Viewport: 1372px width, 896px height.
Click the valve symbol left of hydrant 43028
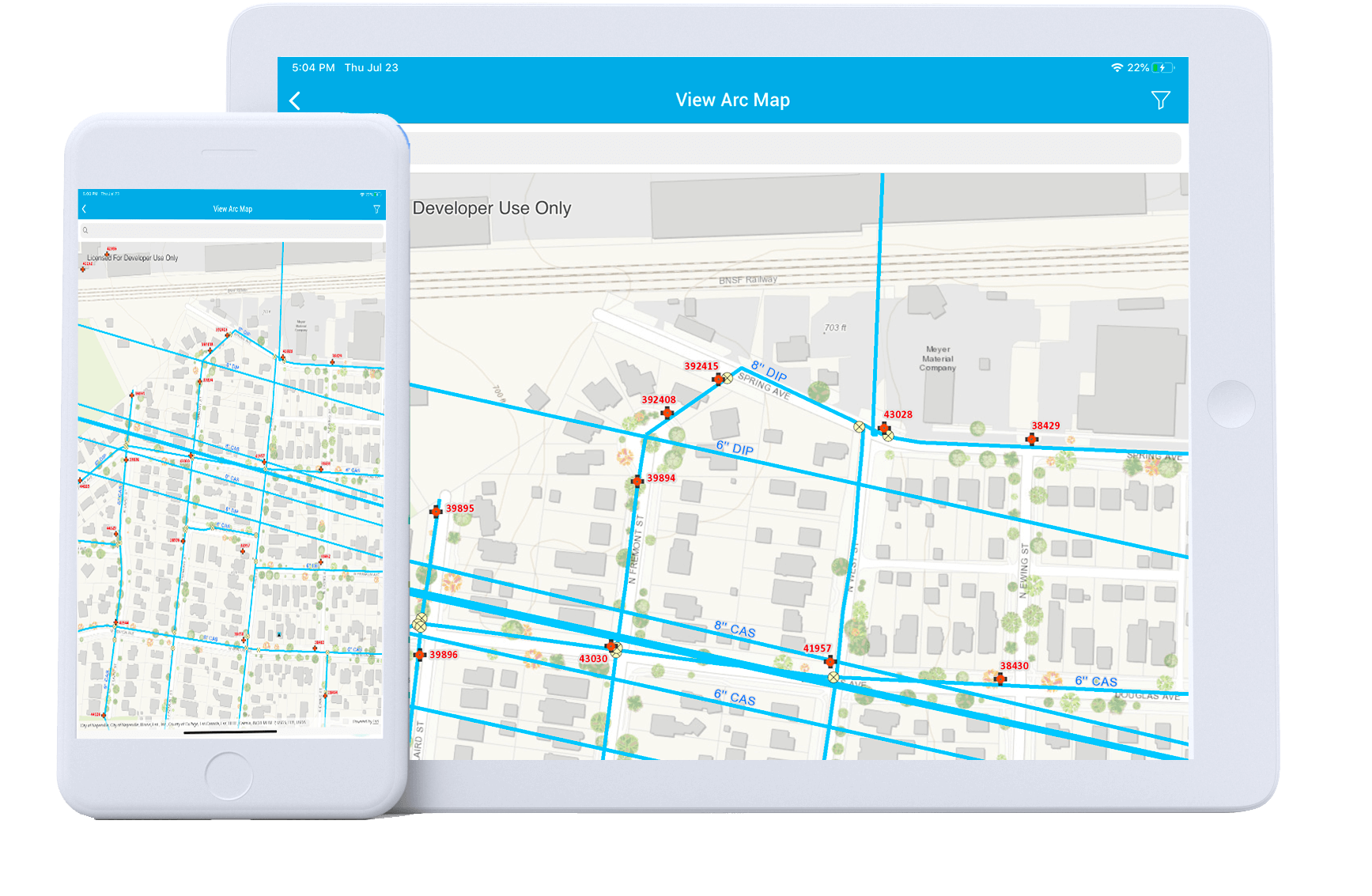[x=860, y=427]
